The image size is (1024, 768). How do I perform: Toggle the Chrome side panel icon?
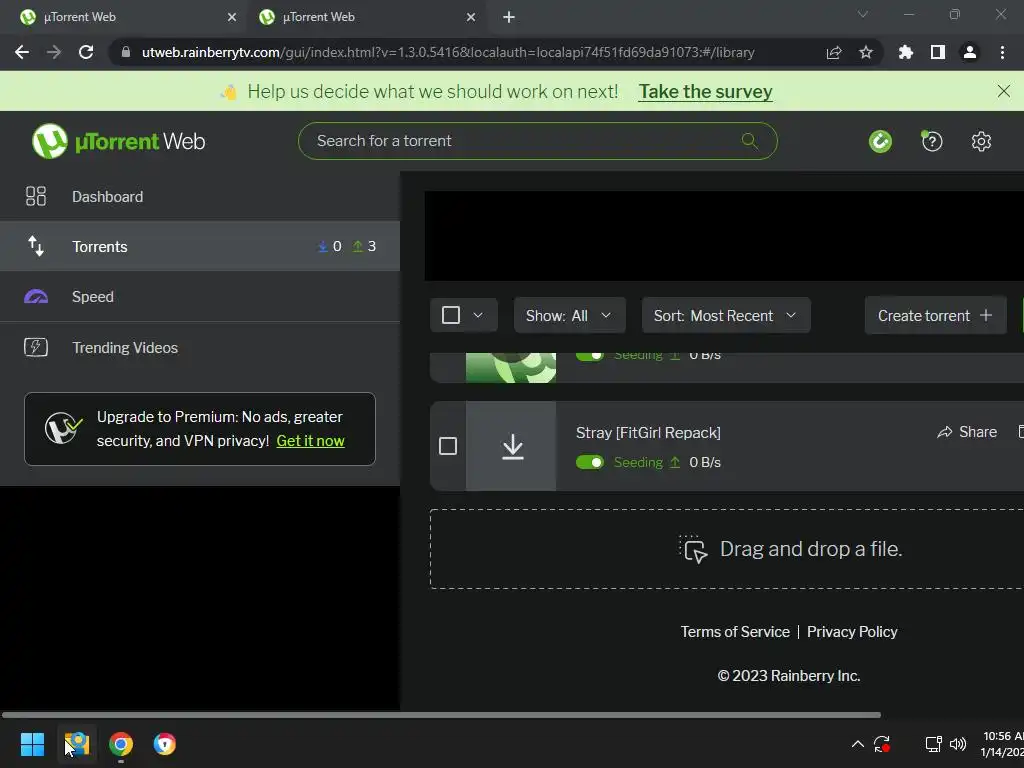[938, 52]
